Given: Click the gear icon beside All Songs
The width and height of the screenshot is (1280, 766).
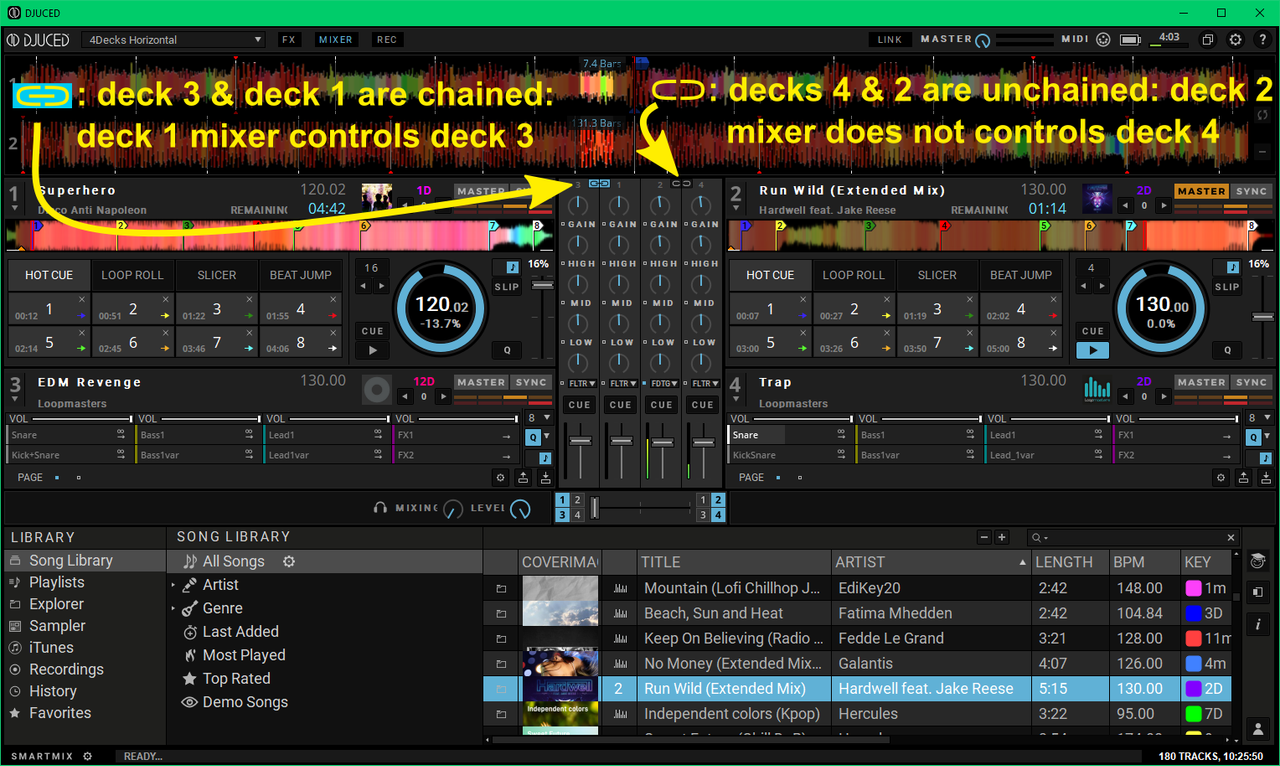Looking at the screenshot, I should click(289, 562).
